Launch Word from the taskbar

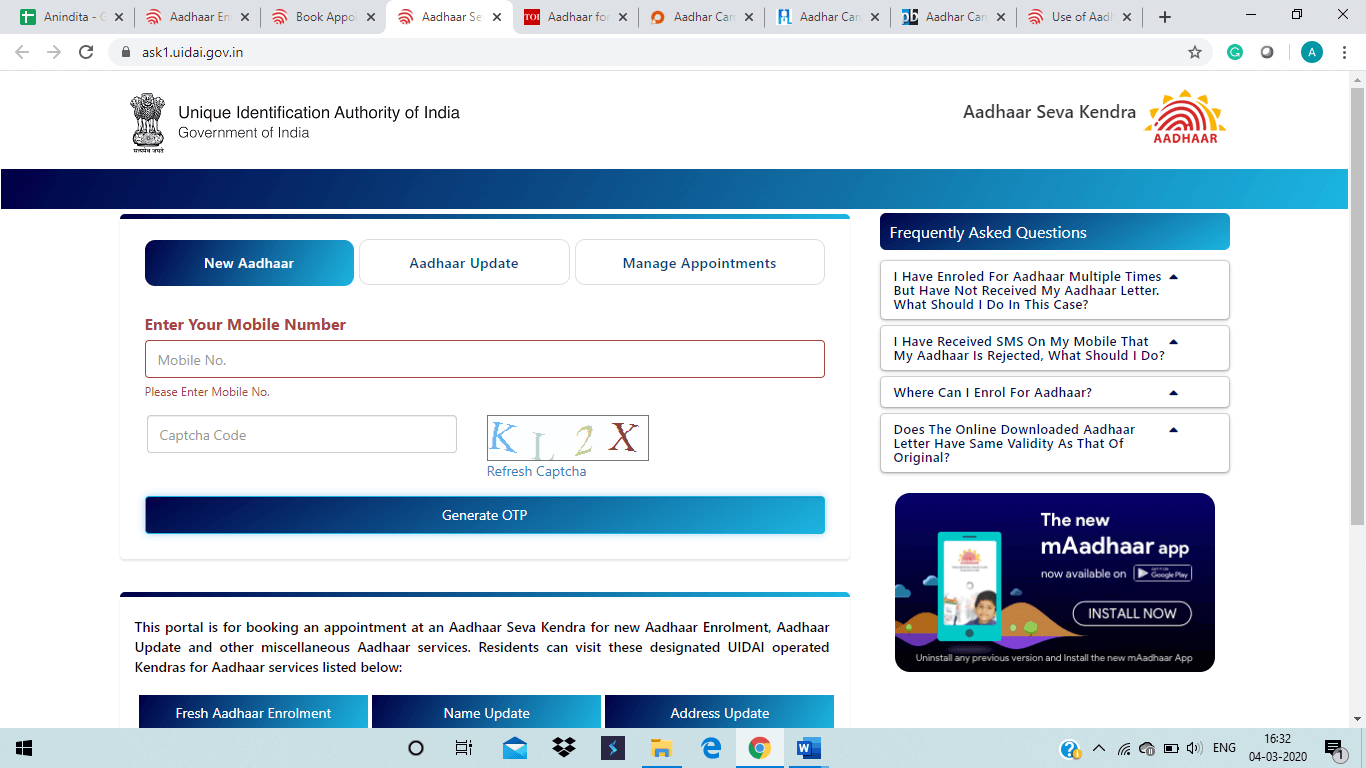click(x=808, y=748)
